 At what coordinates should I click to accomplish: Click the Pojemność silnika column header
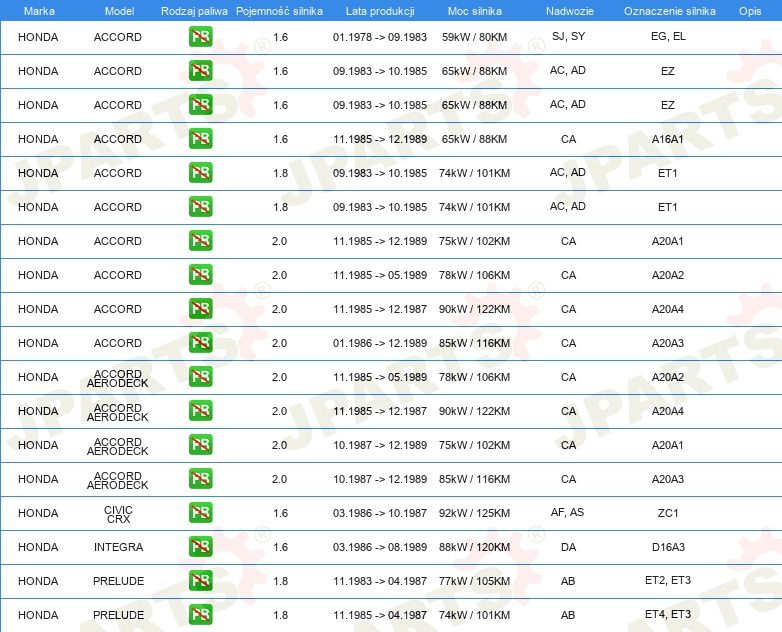279,11
